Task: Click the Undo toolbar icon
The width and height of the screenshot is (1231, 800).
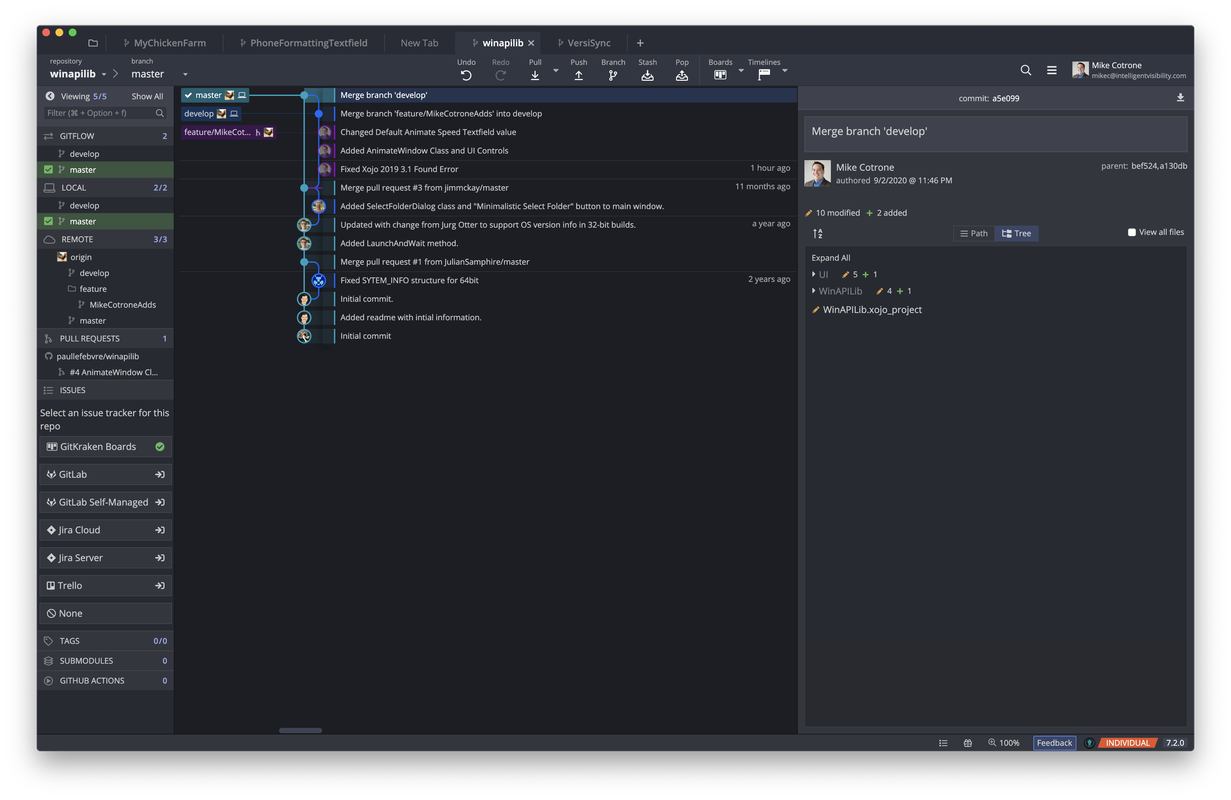Action: click(x=466, y=75)
